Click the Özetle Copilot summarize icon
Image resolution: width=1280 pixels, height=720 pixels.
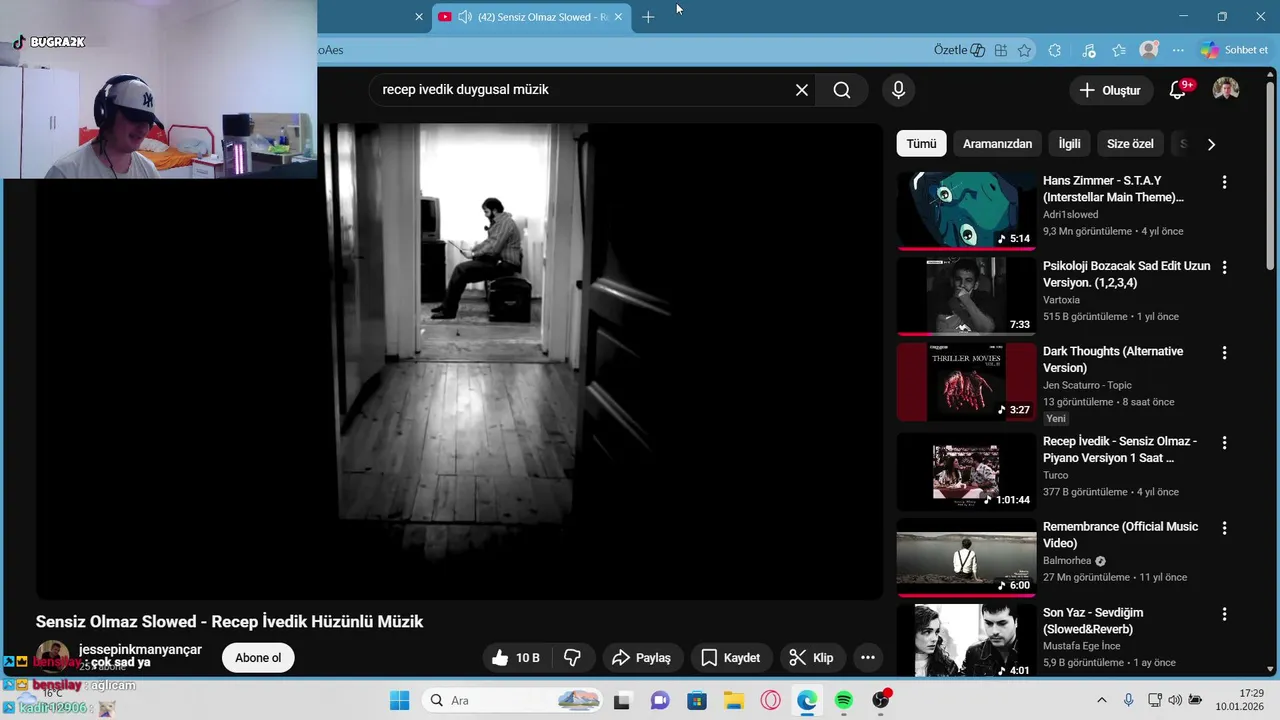959,50
